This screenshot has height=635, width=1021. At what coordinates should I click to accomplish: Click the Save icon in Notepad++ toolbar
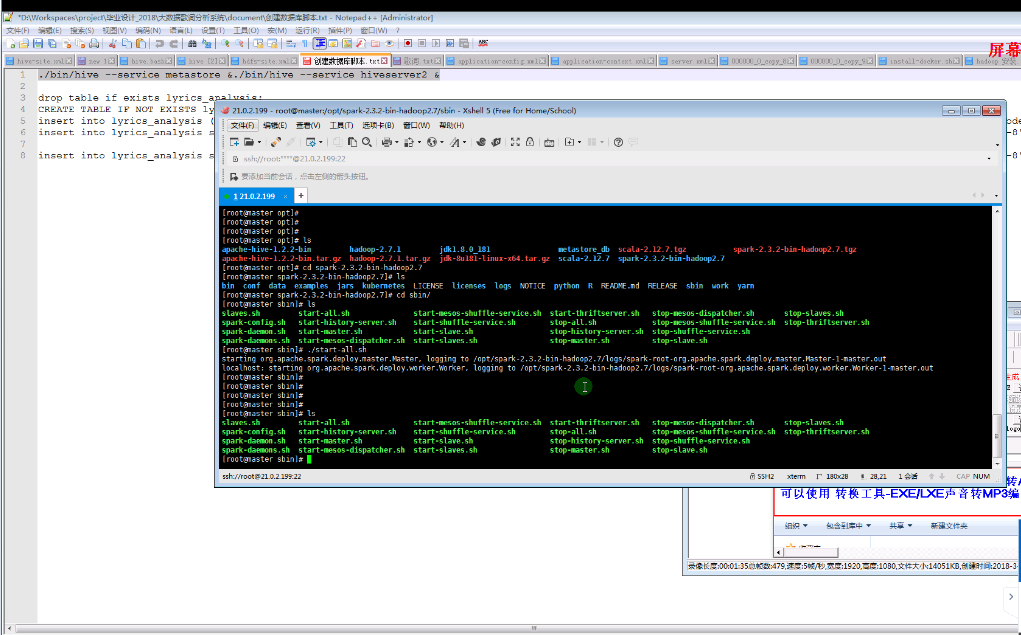tap(37, 44)
